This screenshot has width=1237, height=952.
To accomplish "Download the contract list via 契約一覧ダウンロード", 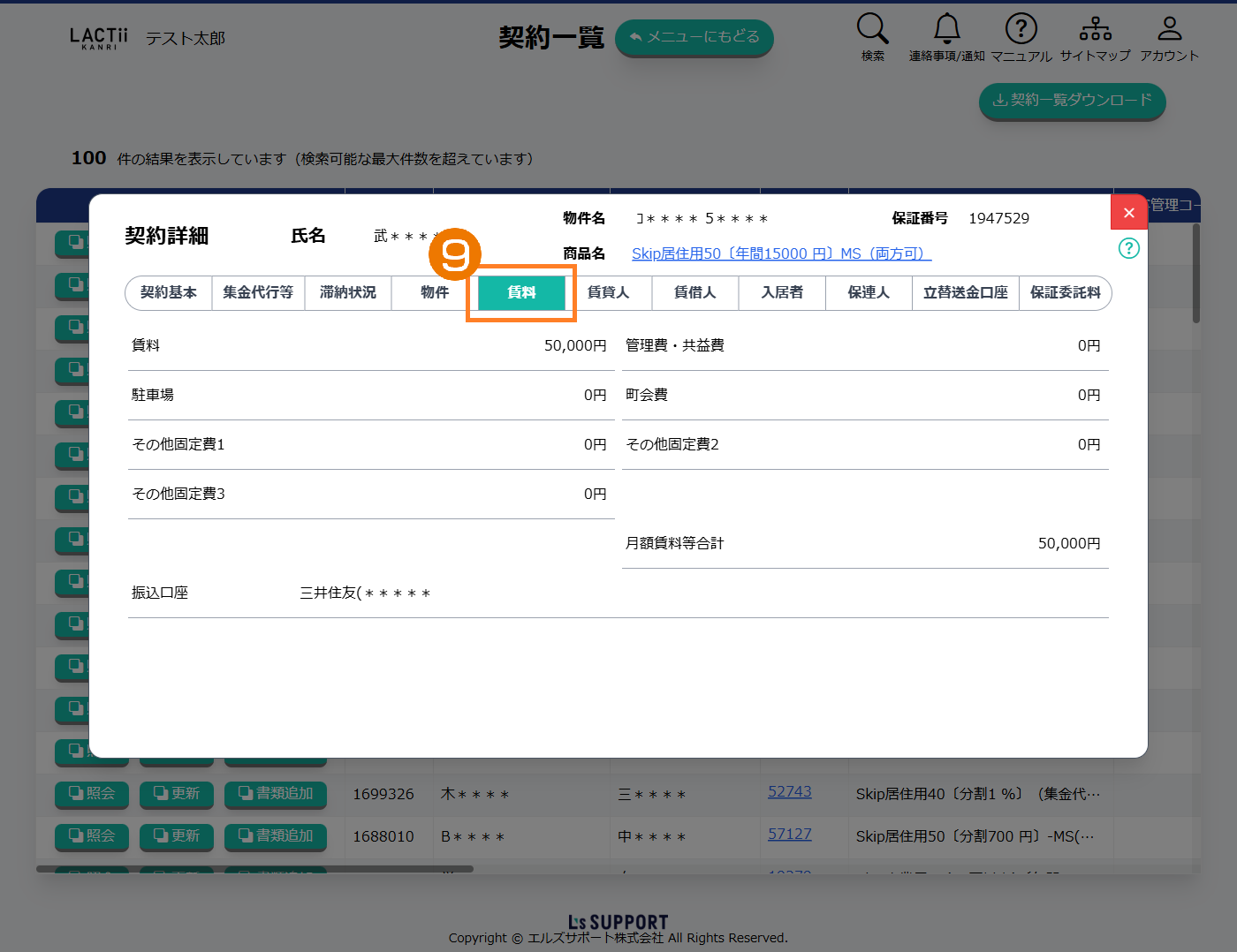I will point(1072,101).
